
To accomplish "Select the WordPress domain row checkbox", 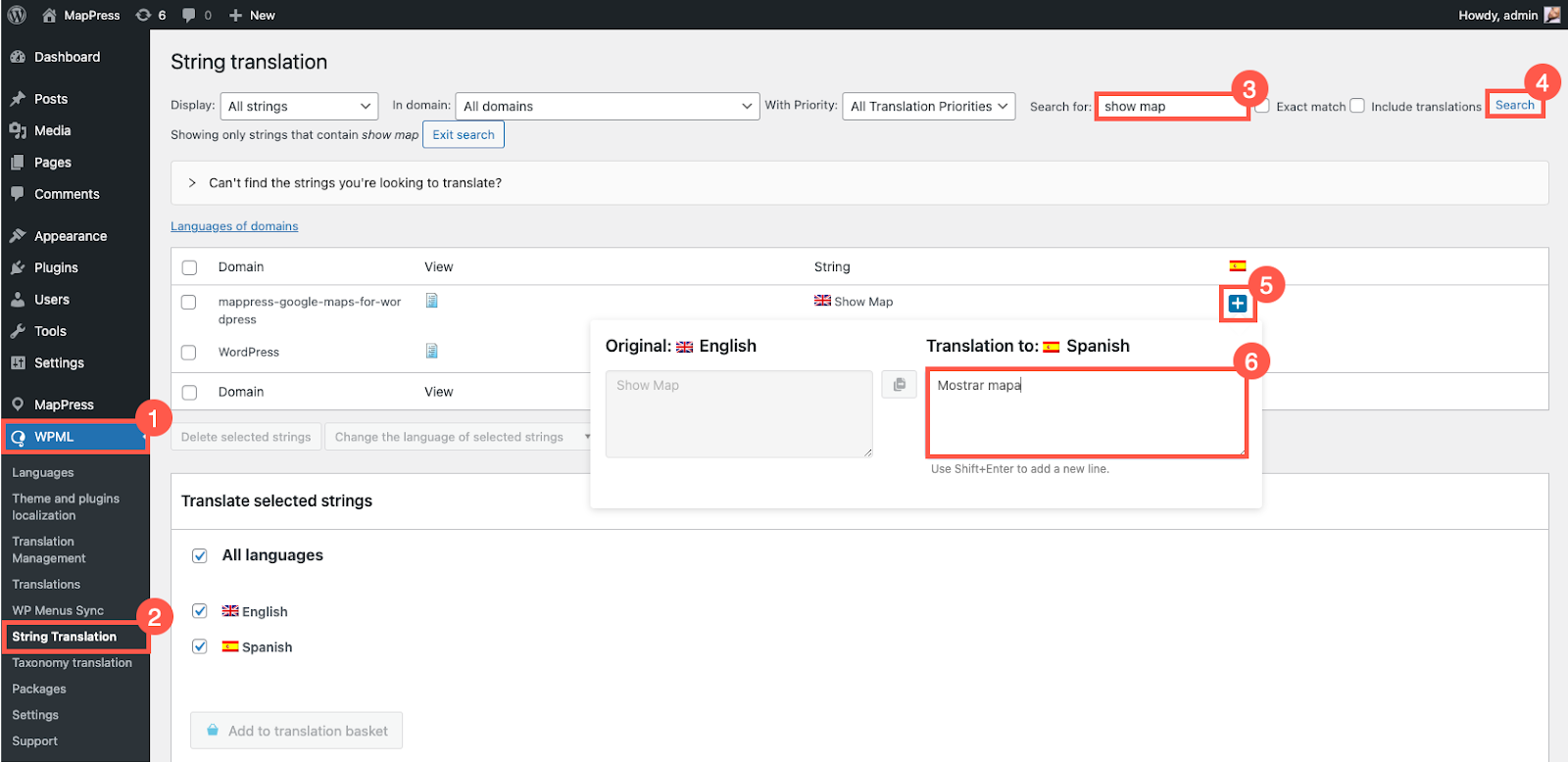I will coord(189,353).
